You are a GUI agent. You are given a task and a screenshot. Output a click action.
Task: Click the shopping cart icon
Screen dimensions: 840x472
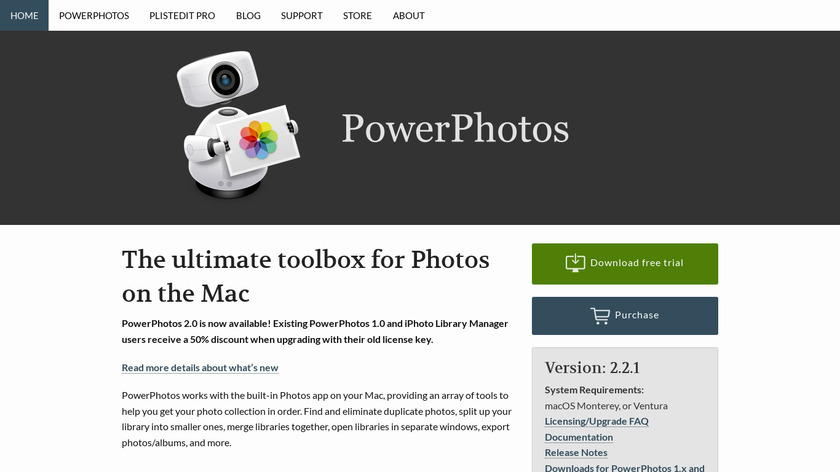(x=600, y=316)
